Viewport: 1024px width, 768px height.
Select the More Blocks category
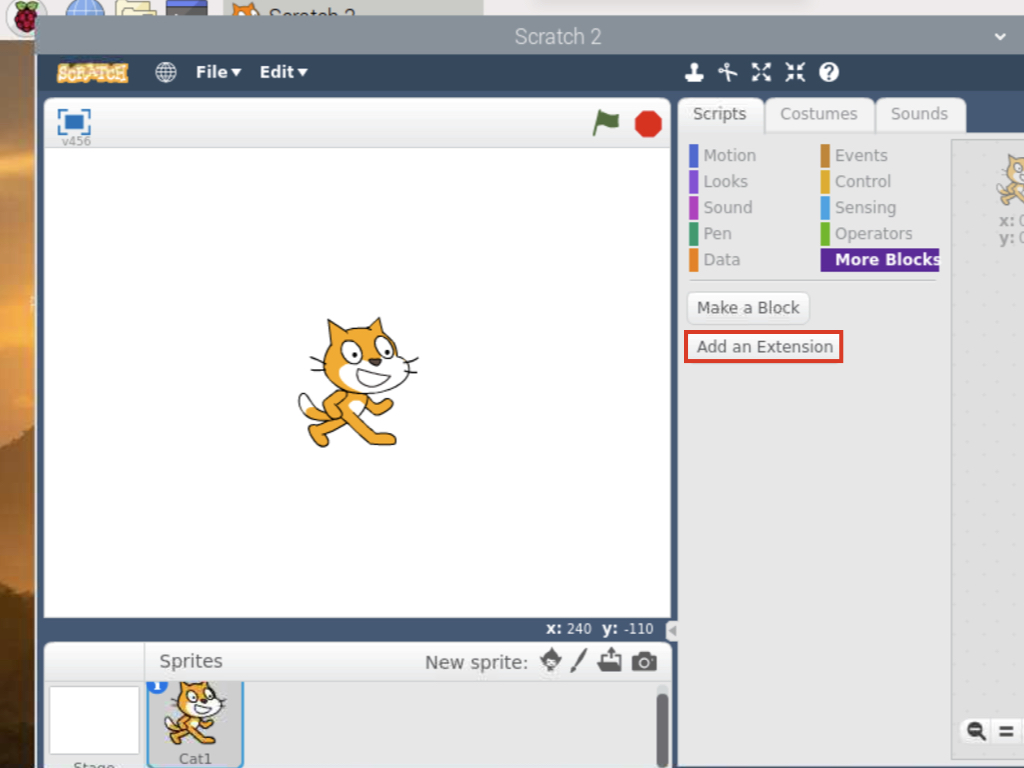tap(880, 260)
